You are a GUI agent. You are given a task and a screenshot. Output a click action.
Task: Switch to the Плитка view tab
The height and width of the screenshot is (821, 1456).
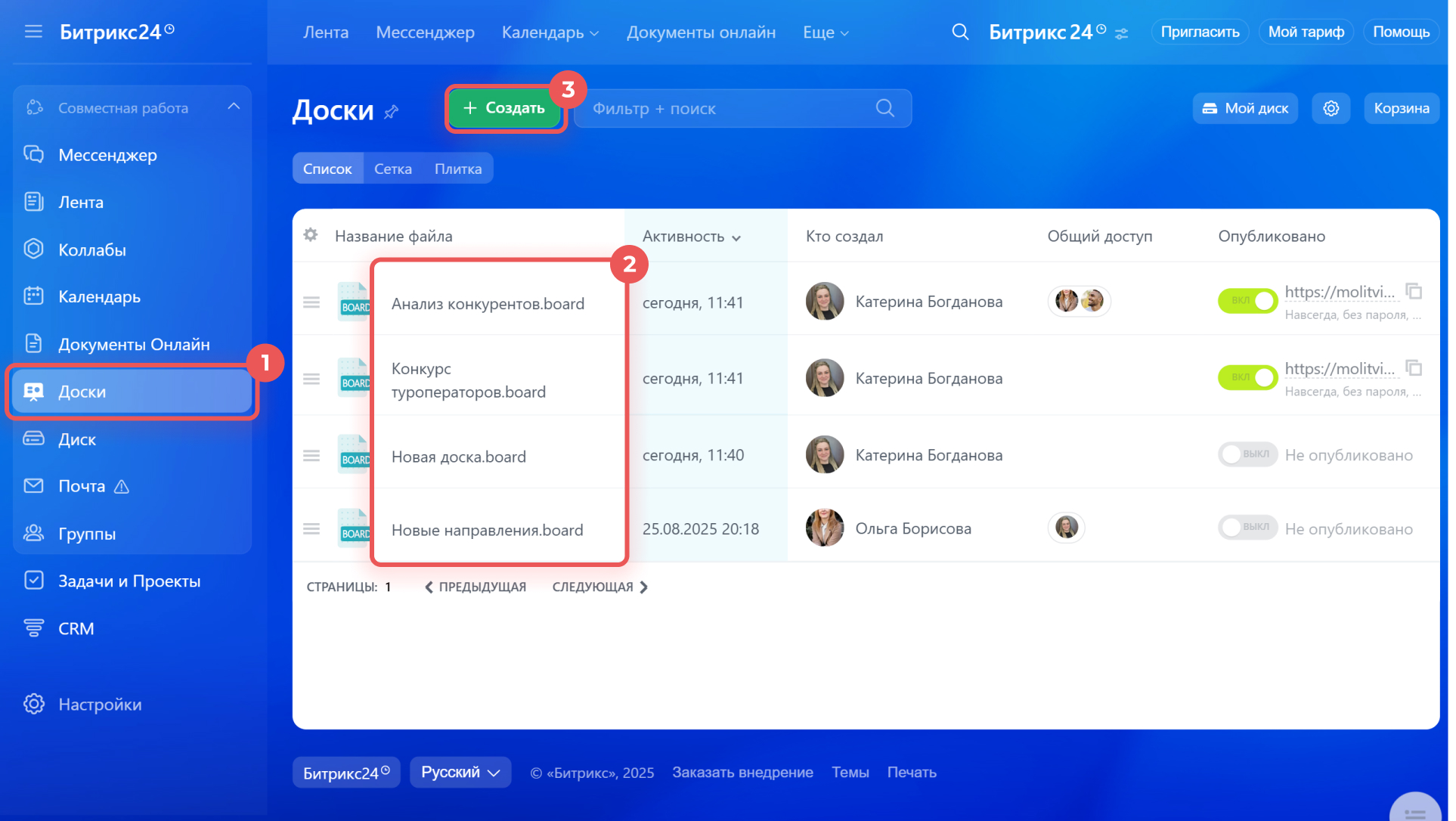coord(460,169)
